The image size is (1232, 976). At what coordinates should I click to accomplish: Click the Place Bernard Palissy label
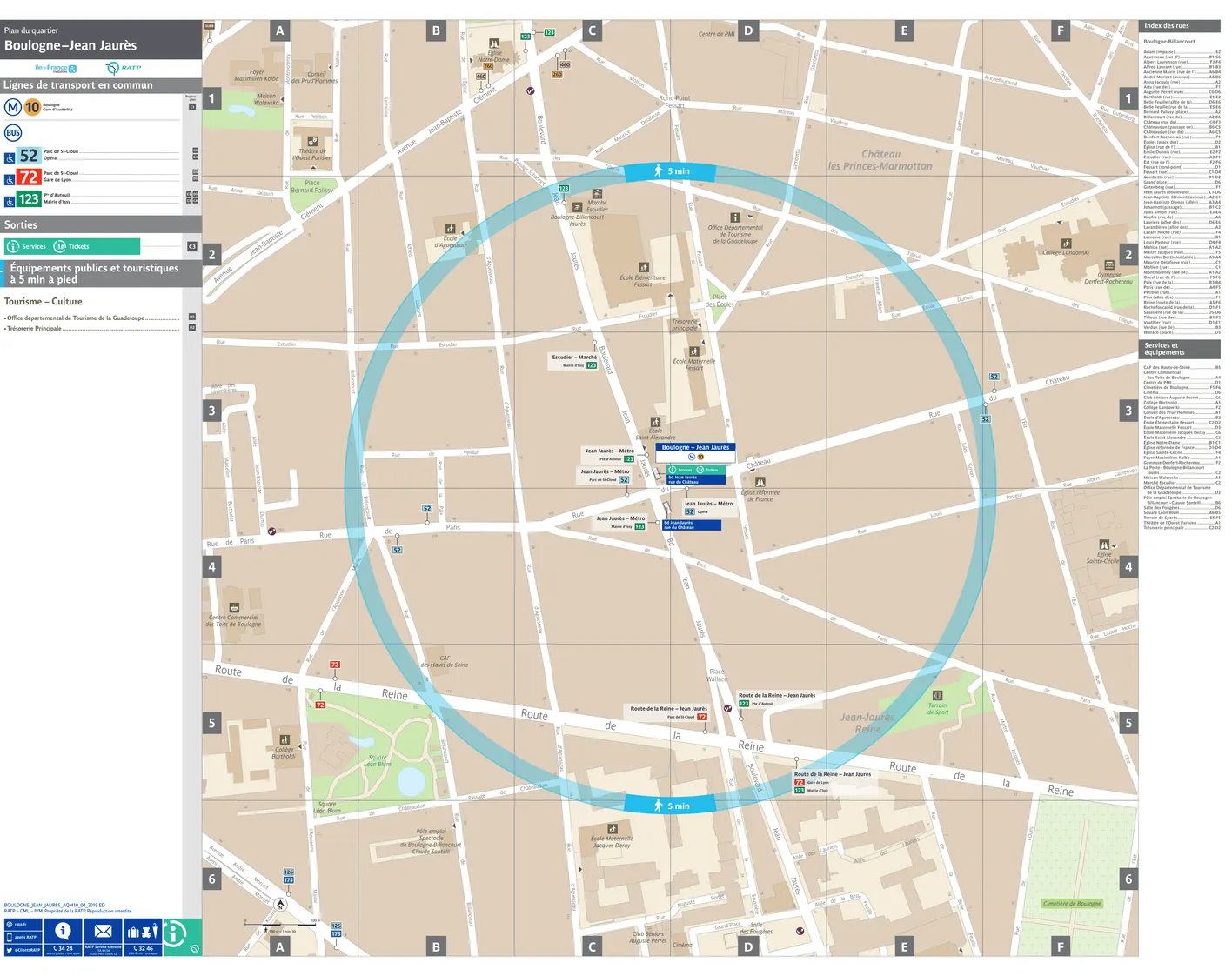(x=311, y=186)
